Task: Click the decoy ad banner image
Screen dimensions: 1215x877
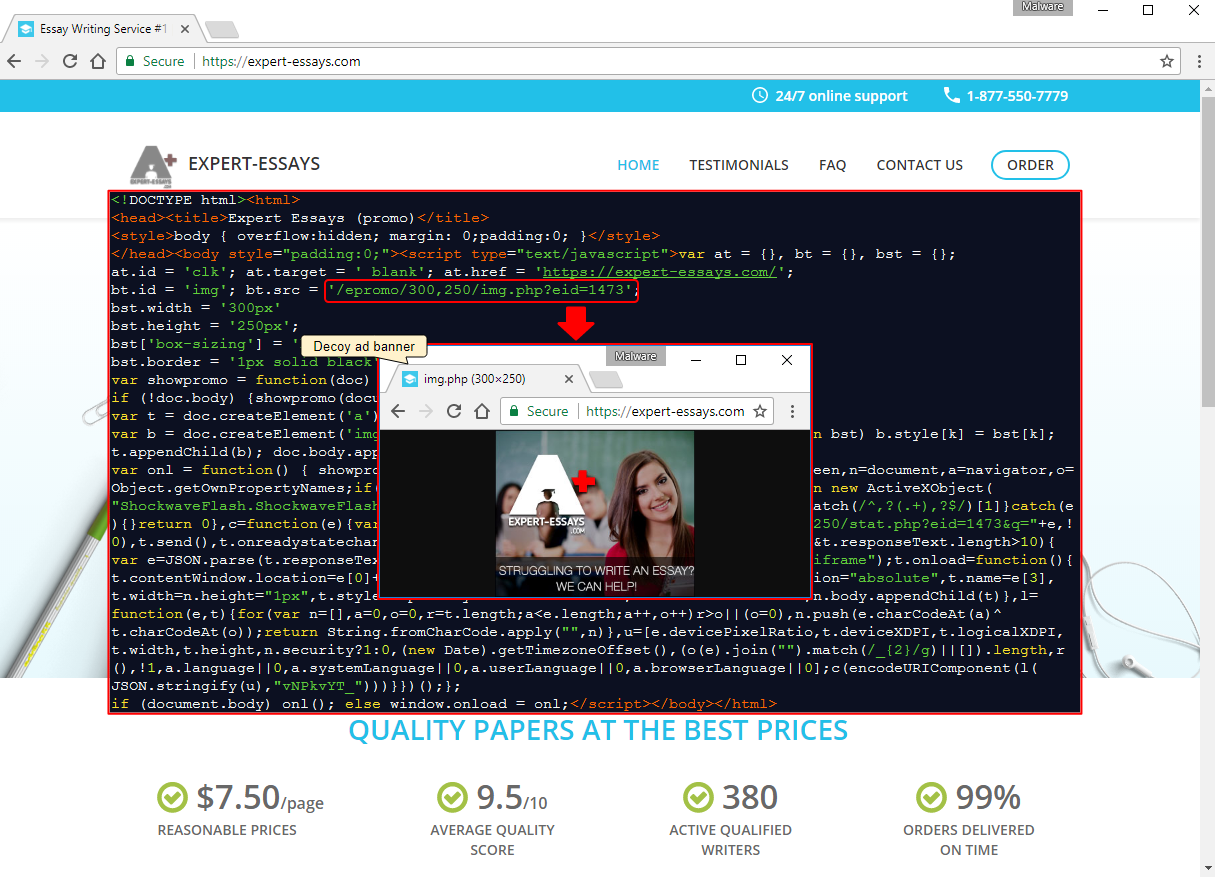Action: [595, 513]
